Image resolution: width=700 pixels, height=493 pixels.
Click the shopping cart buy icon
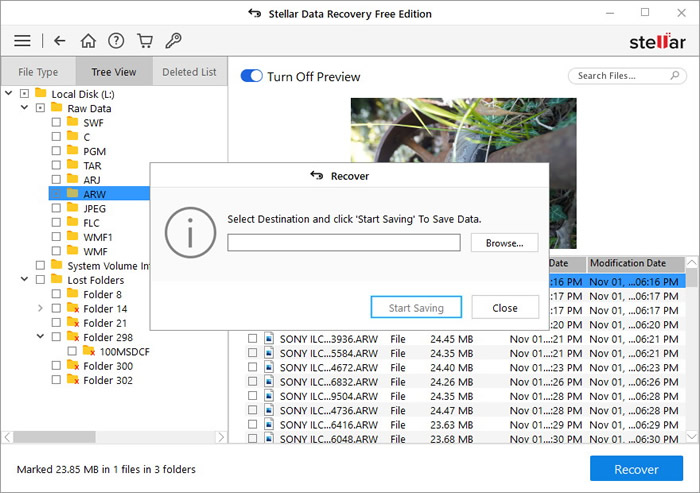point(144,41)
